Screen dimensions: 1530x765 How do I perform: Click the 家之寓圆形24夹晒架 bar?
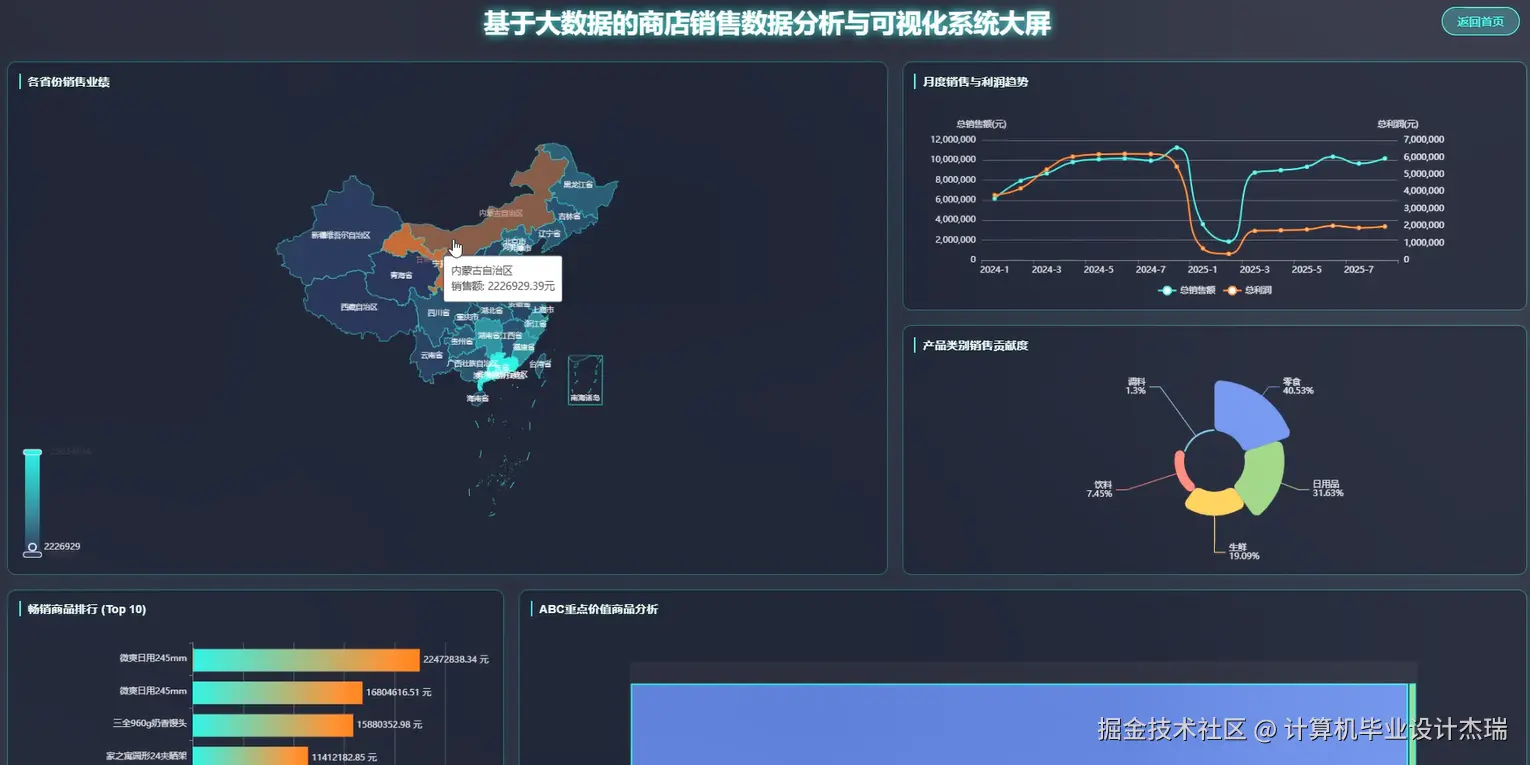pos(250,756)
